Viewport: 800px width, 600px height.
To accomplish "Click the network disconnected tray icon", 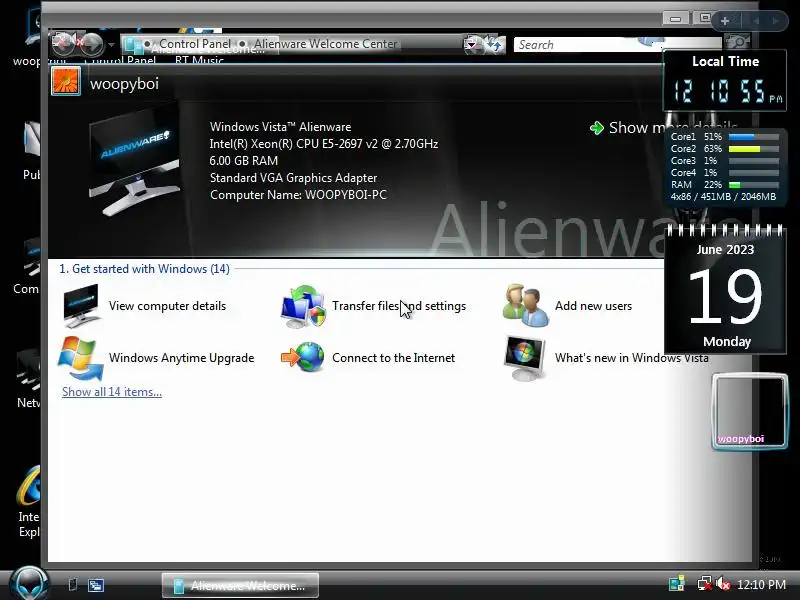I will coord(705,584).
